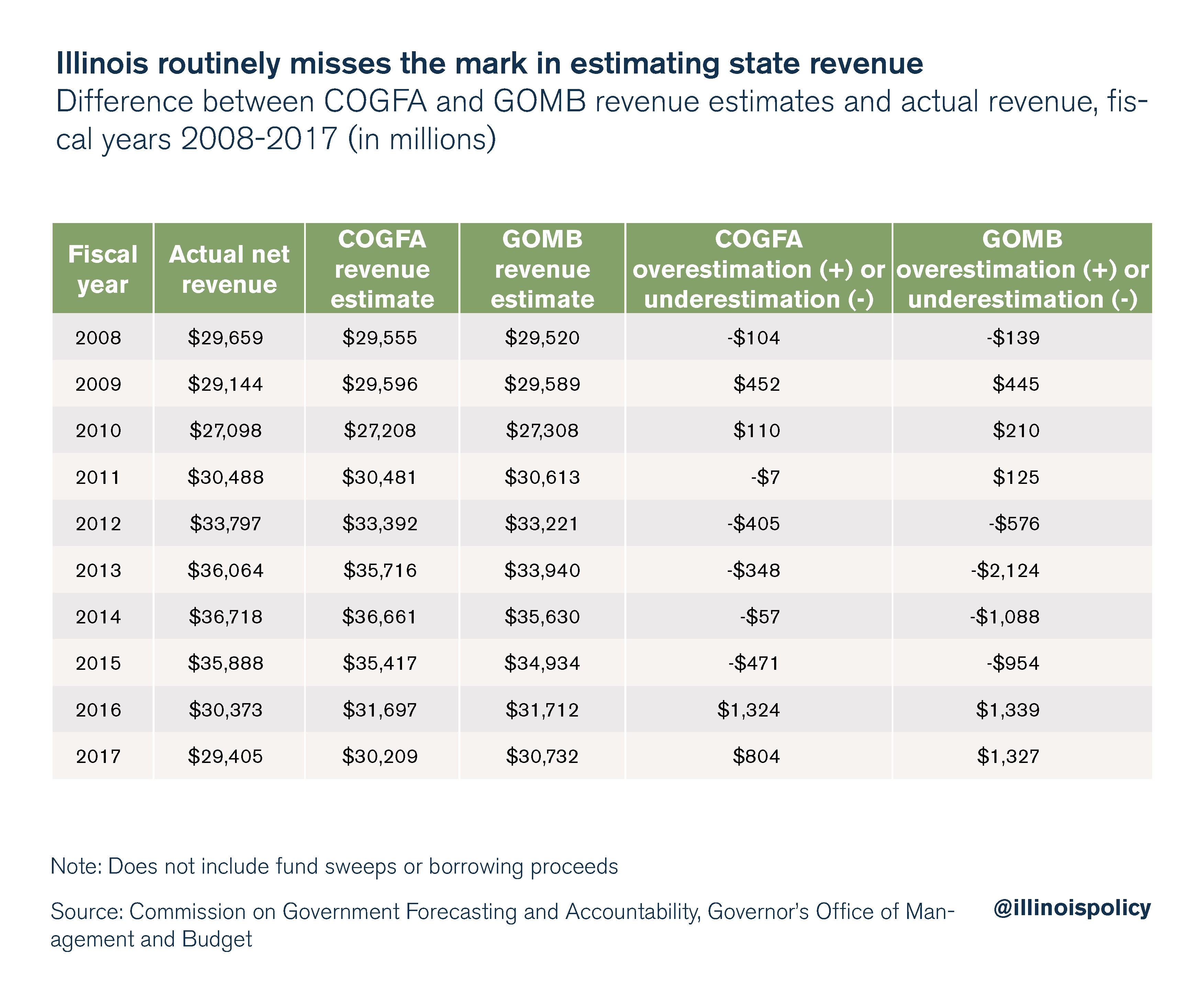
Task: Click COGFA difference -$7
Action: (x=766, y=477)
